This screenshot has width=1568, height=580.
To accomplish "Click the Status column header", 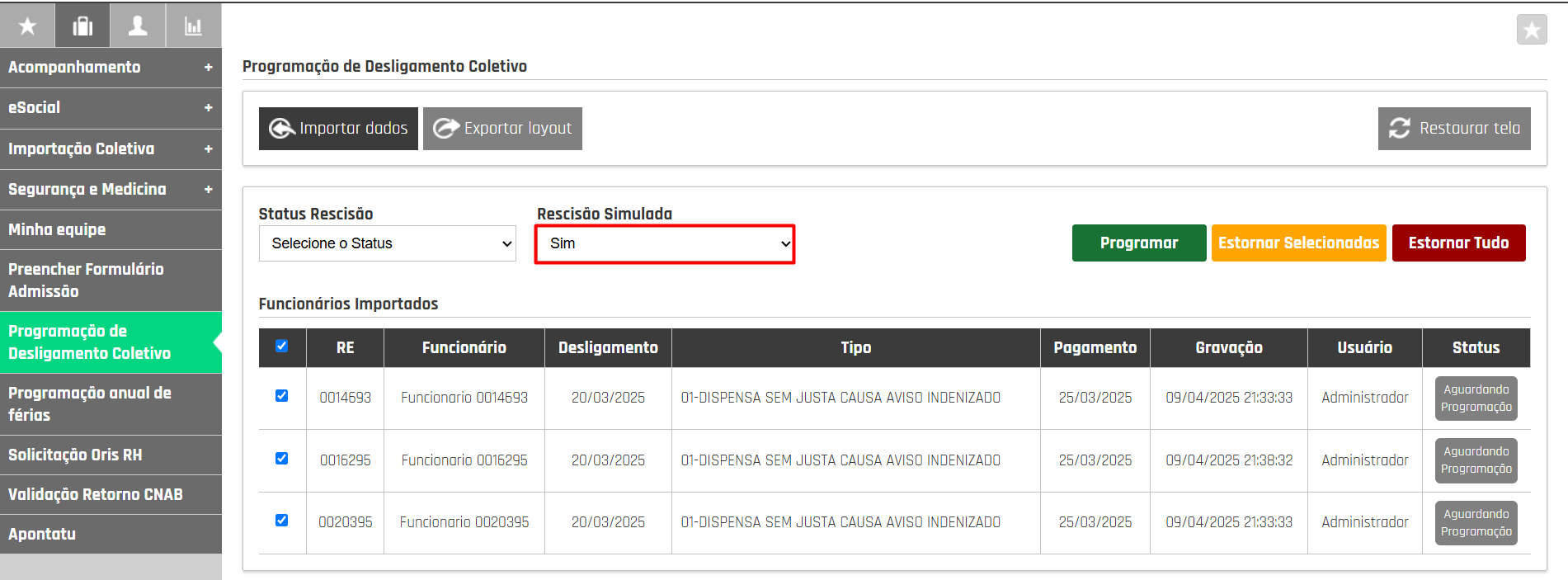I will (1476, 348).
